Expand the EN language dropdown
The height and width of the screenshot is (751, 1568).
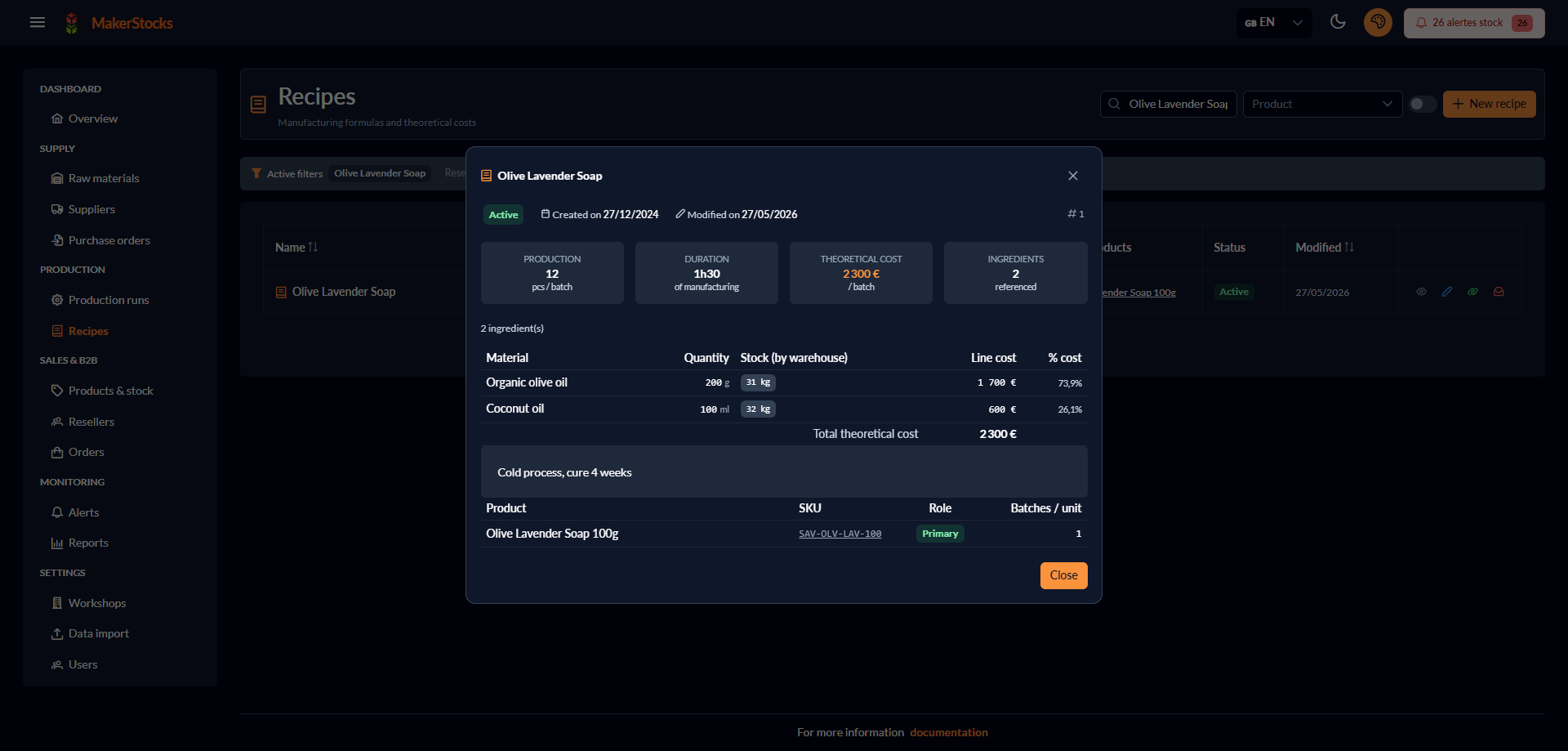click(x=1274, y=23)
